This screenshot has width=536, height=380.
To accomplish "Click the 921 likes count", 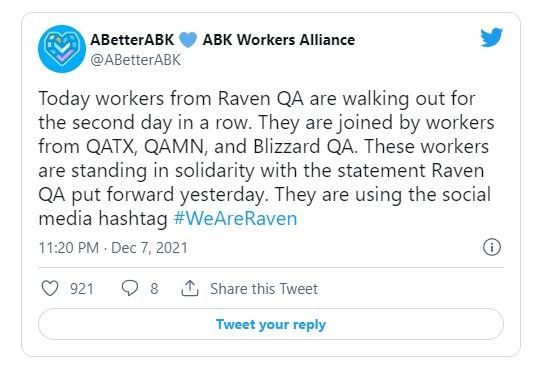I will [x=82, y=289].
